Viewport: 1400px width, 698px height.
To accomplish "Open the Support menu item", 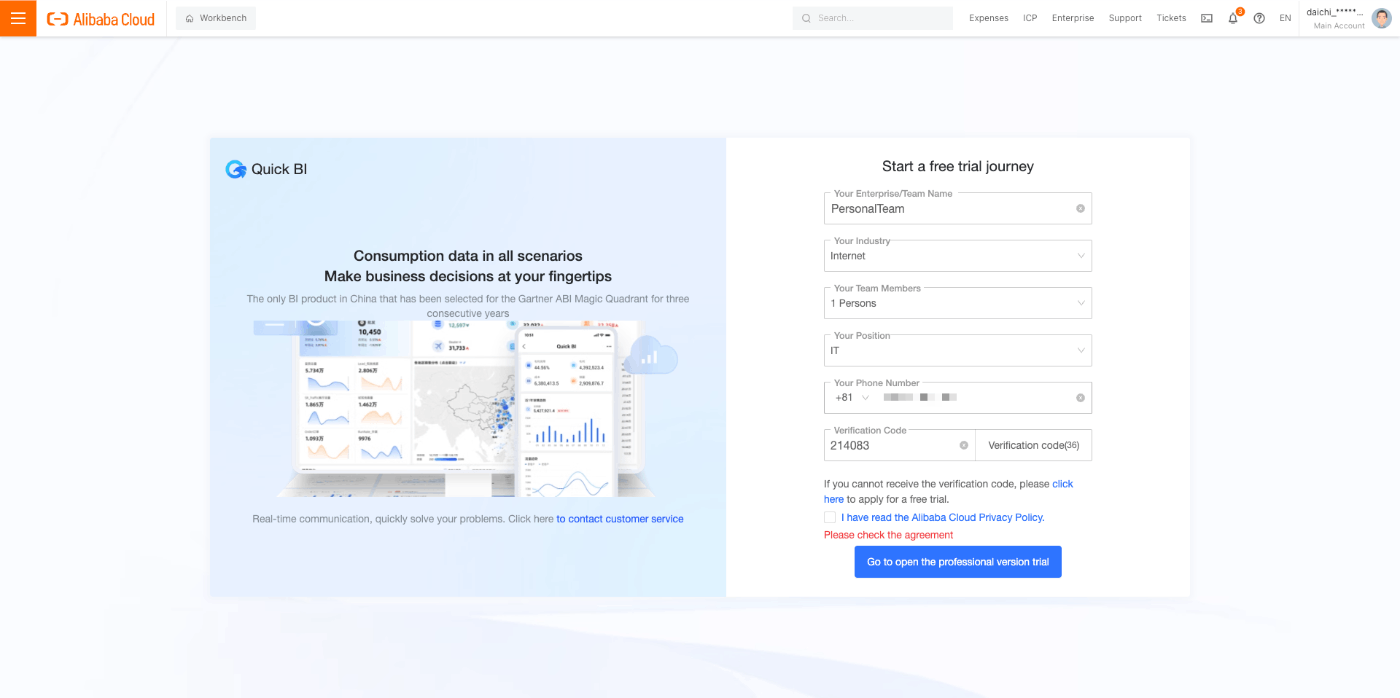I will pos(1125,18).
